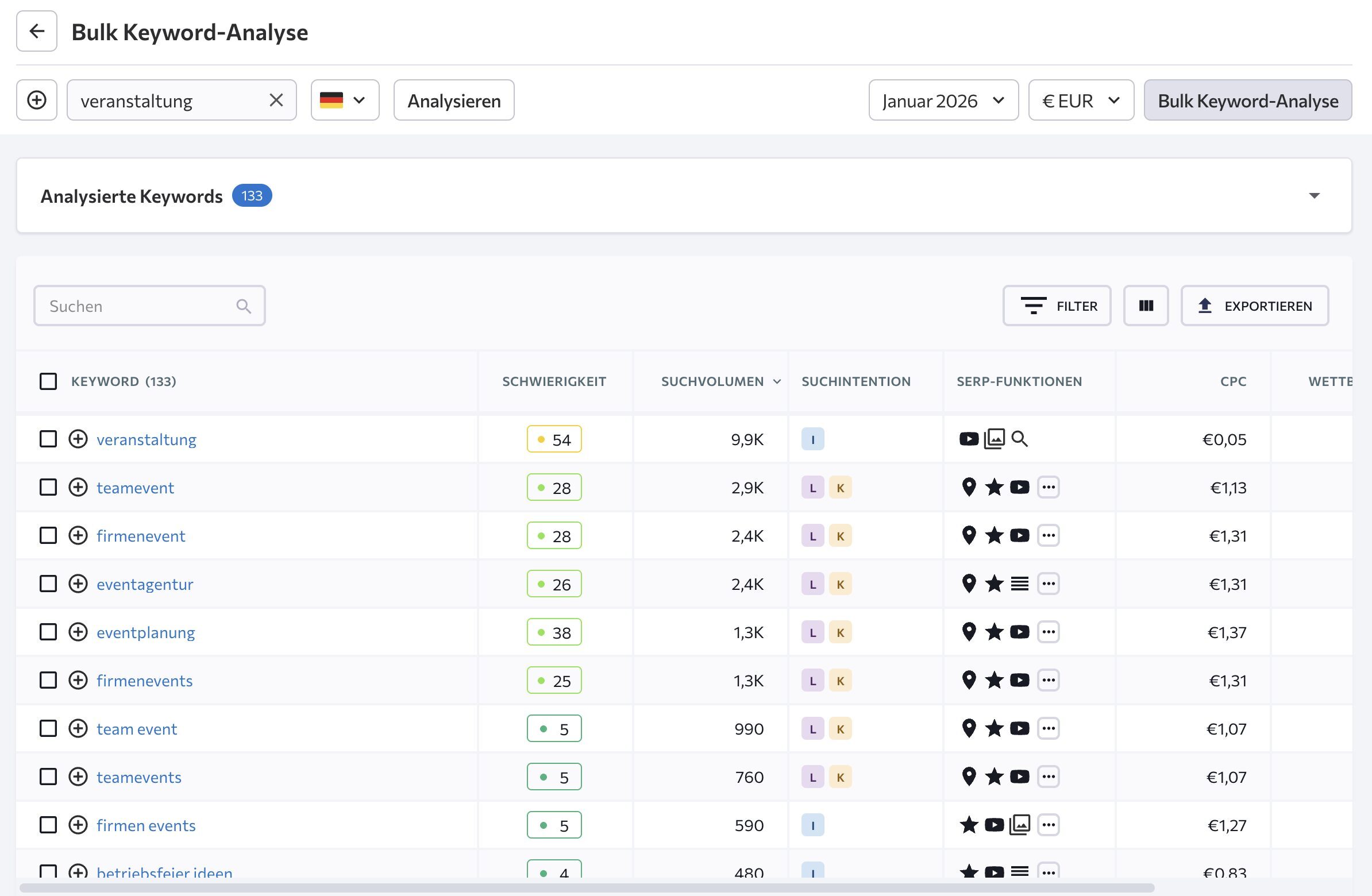The image size is (1372, 896).
Task: Collapse the Analysierte Keywords panel
Action: [1315, 196]
